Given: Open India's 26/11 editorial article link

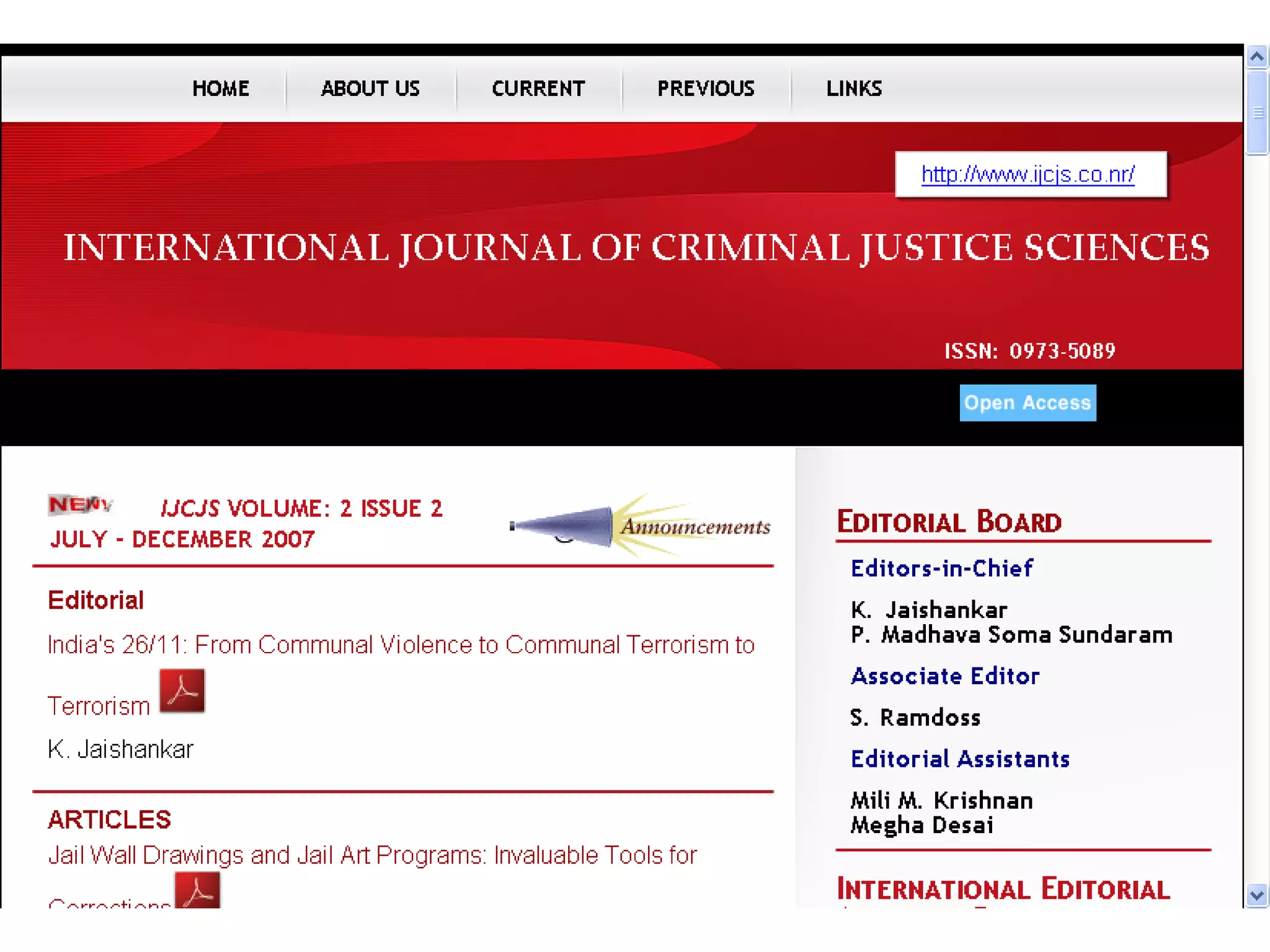Looking at the screenshot, I should 401,645.
